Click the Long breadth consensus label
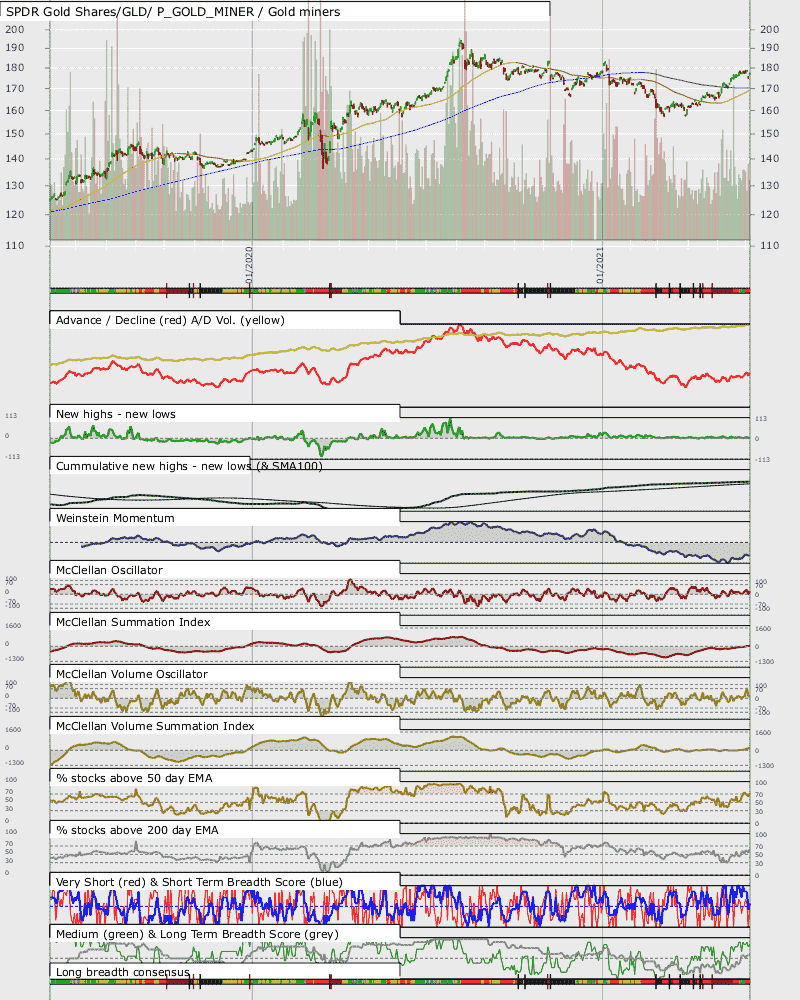This screenshot has height=1000, width=800. 122,972
